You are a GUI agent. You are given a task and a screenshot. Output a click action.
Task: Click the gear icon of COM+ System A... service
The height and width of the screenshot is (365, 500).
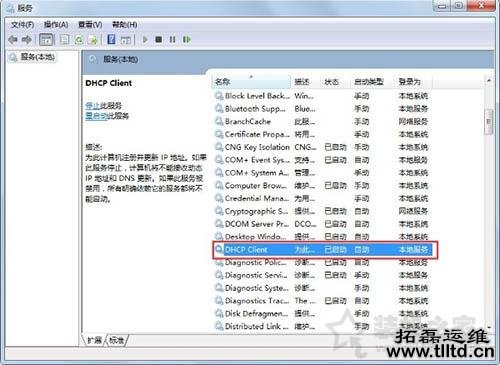point(219,173)
